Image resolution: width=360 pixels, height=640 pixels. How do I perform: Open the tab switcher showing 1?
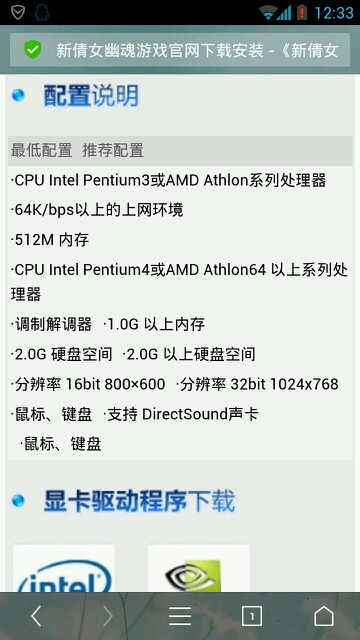click(x=252, y=616)
